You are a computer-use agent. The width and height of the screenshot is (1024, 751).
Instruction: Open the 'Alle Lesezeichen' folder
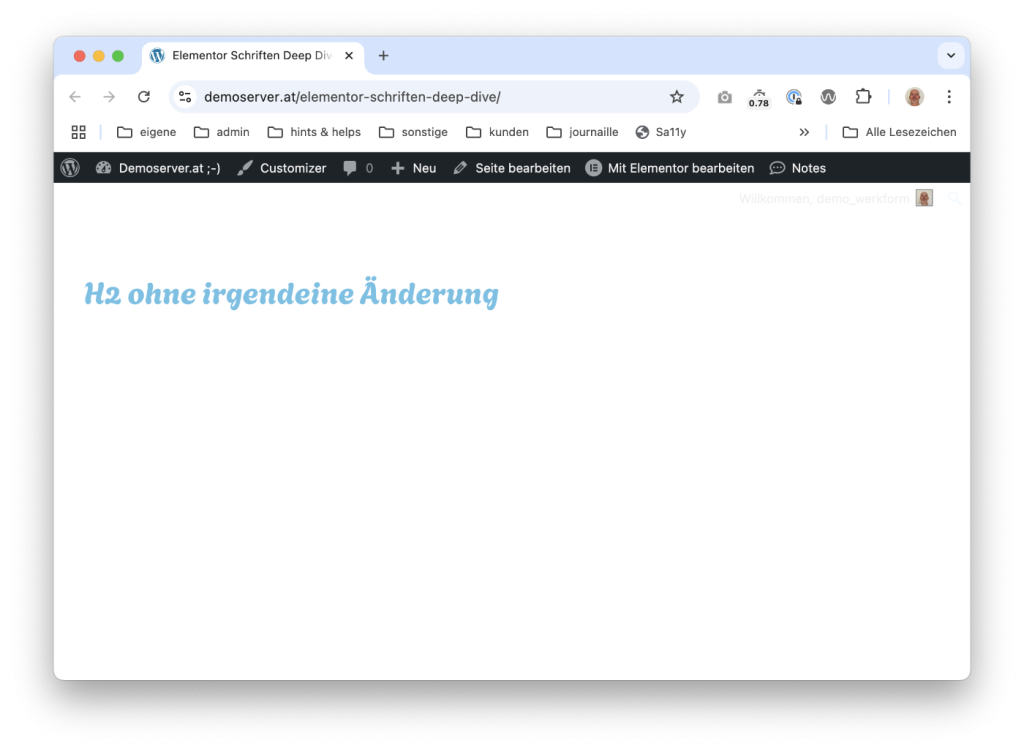(899, 132)
